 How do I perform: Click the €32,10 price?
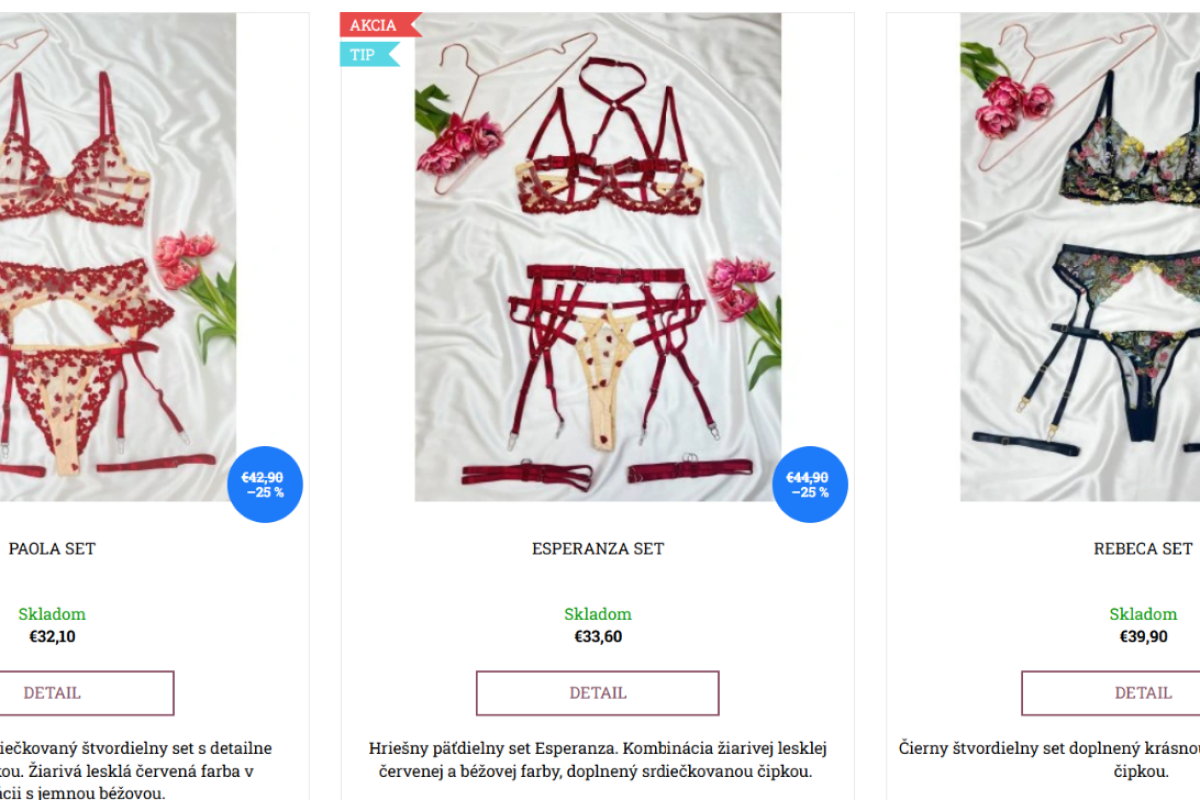52,636
